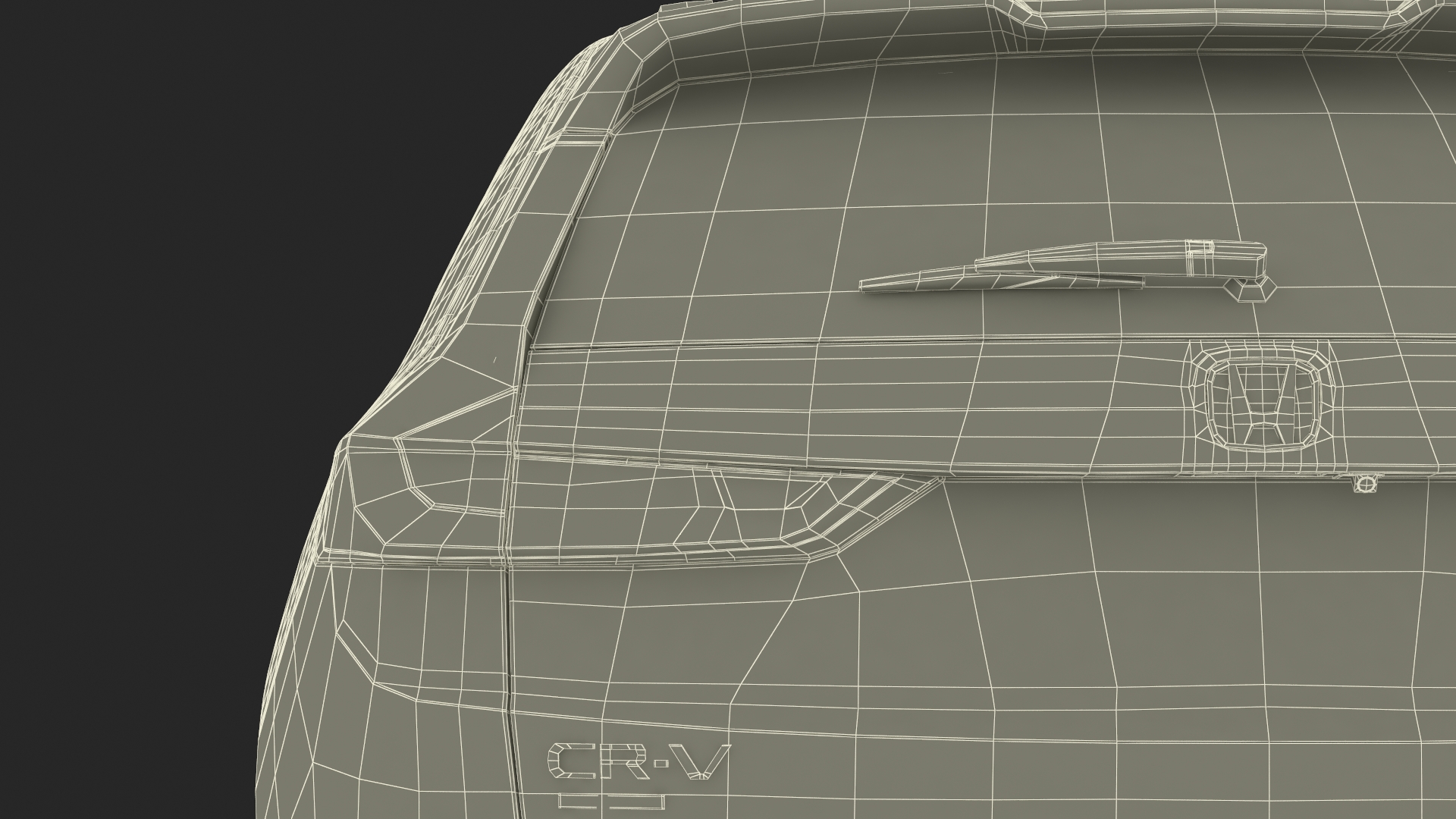
Task: Select the recessed frame around Honda emblem
Action: coord(1197,402)
